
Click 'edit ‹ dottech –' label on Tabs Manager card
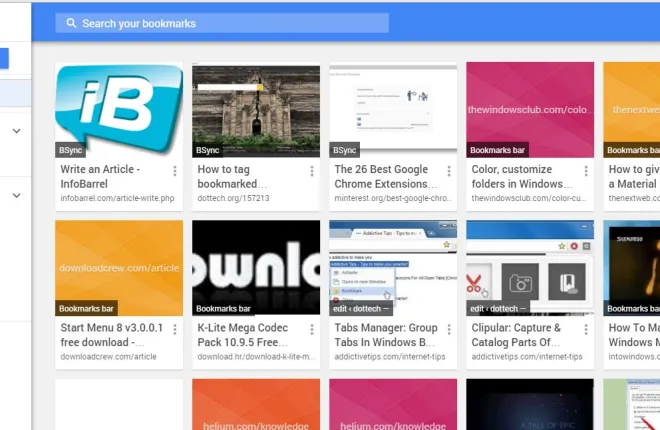pyautogui.click(x=360, y=308)
